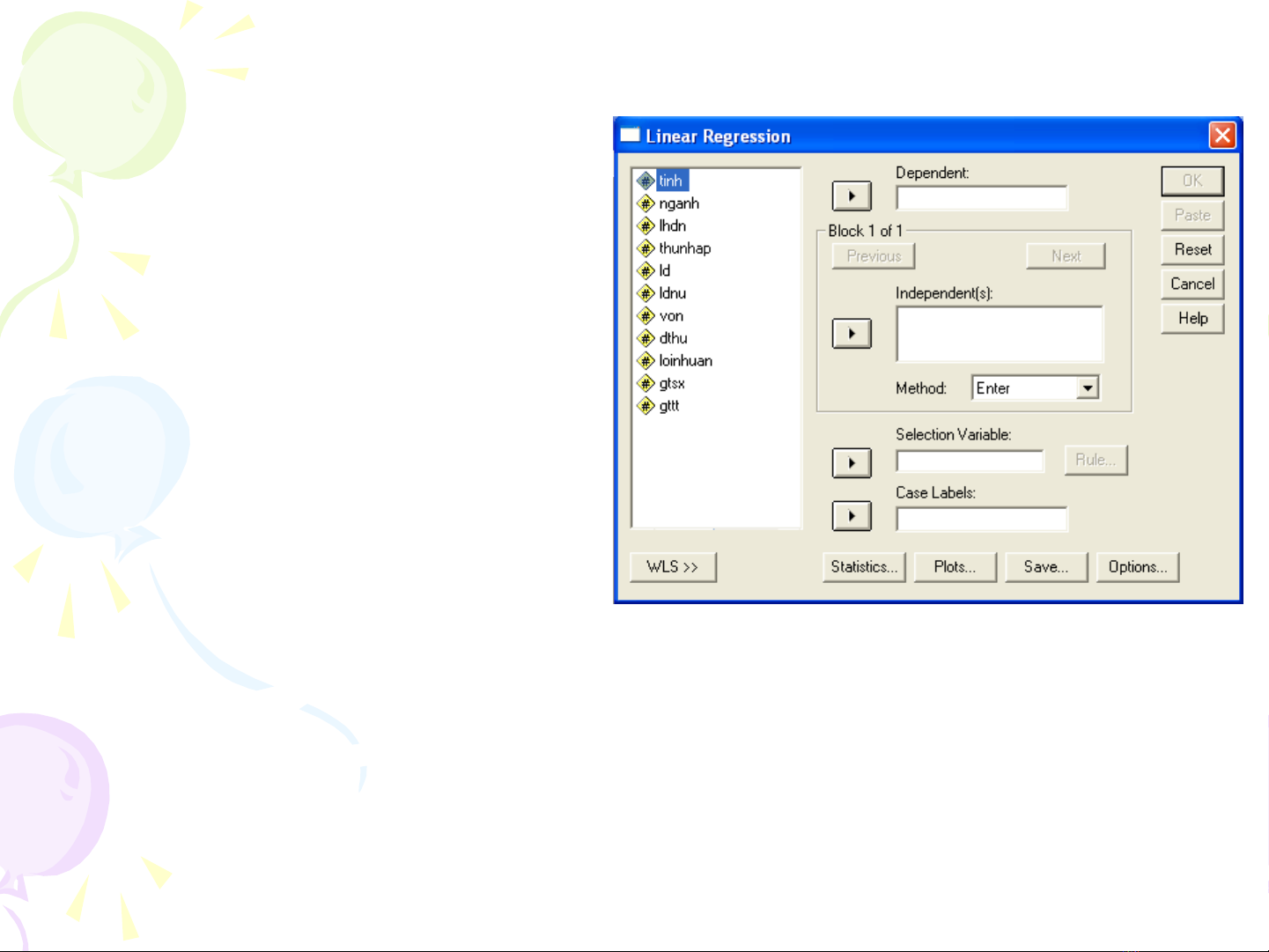Click the arrow button beside Dependent field

click(852, 196)
